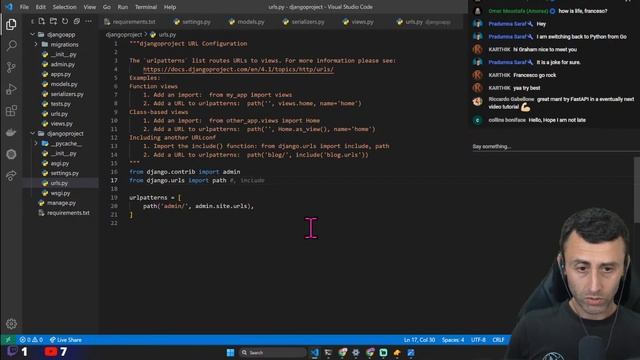Click the Windows taskbar Search box
The width and height of the screenshot is (640, 360).
coord(273,352)
